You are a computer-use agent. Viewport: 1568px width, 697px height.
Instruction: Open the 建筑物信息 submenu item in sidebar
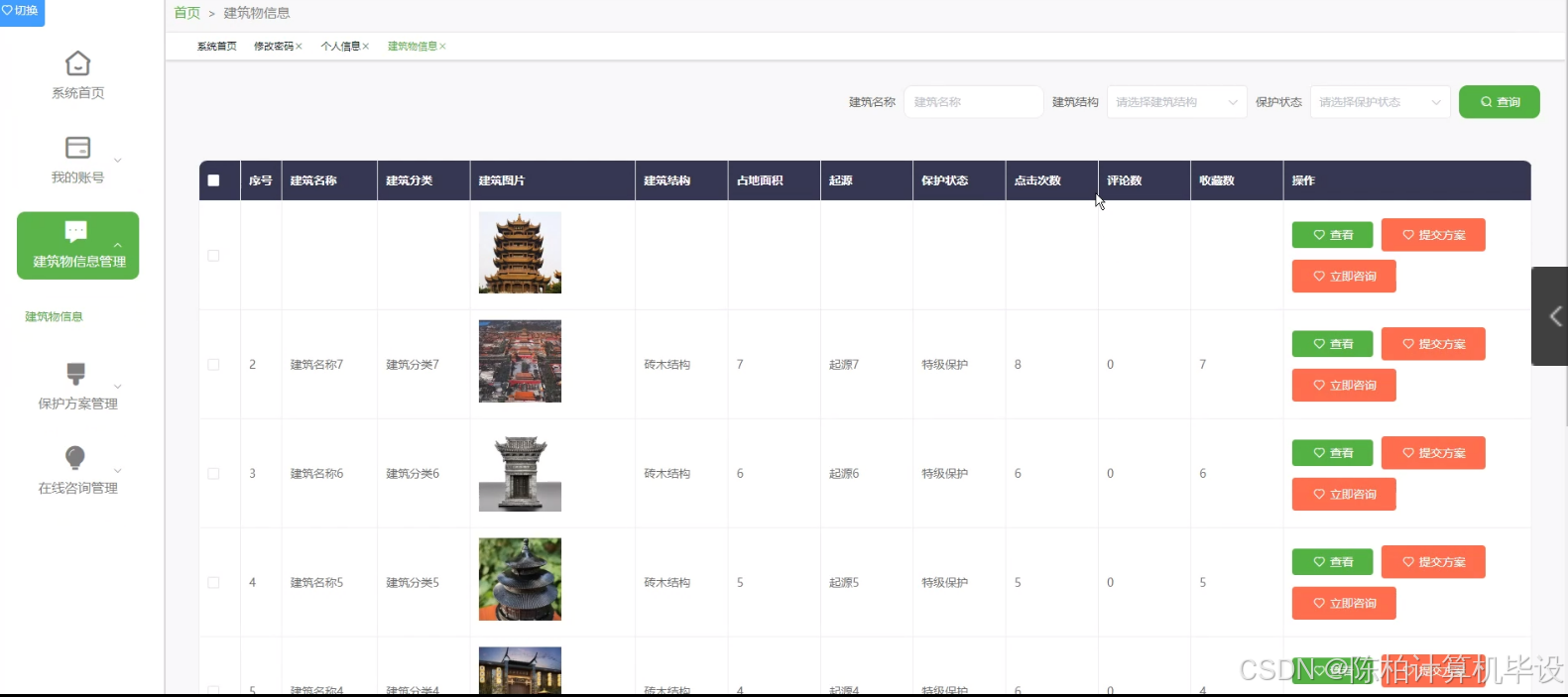click(x=54, y=316)
